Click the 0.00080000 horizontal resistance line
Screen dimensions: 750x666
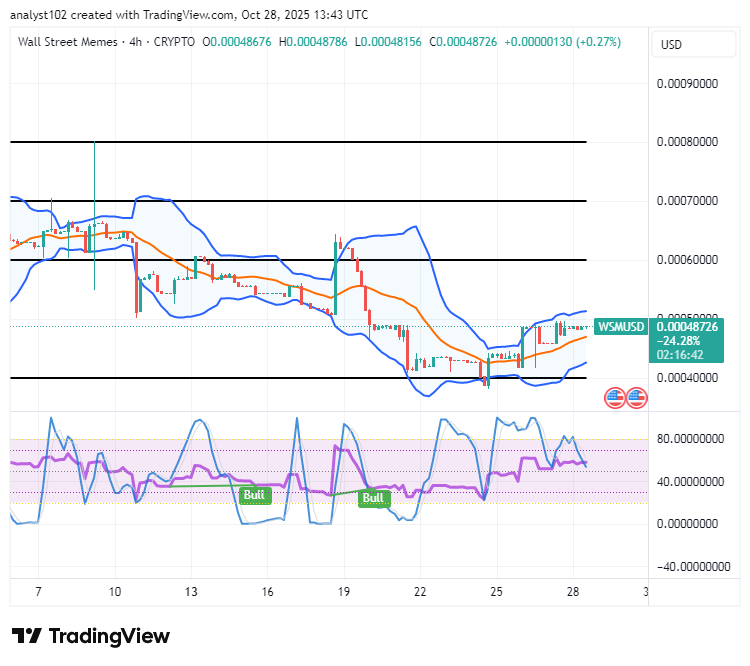pos(298,142)
